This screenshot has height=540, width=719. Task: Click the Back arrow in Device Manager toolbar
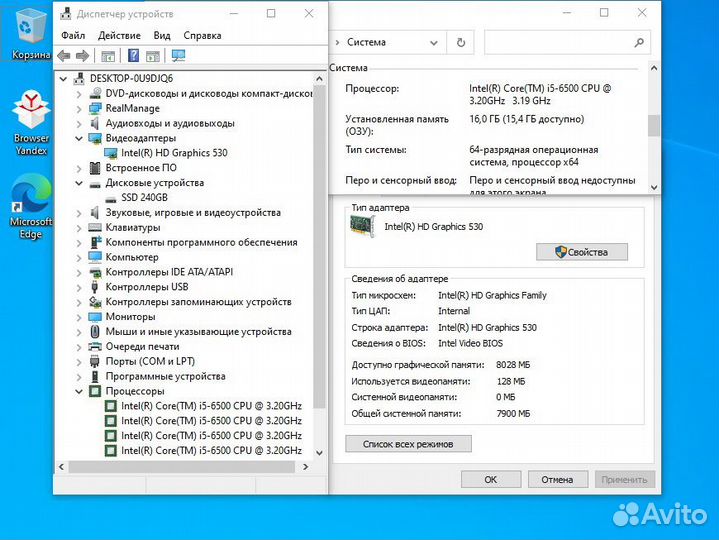(x=64, y=56)
